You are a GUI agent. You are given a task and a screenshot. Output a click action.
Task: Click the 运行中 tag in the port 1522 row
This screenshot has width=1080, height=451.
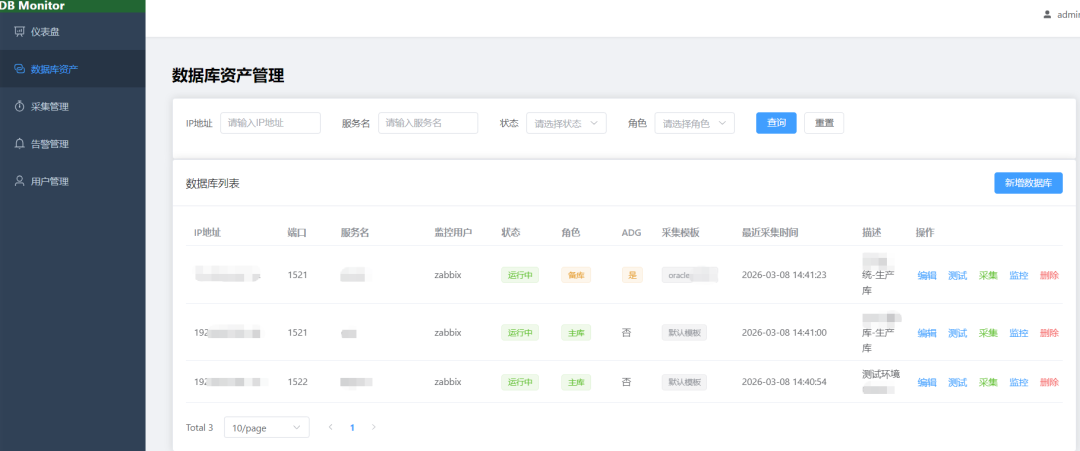[520, 382]
